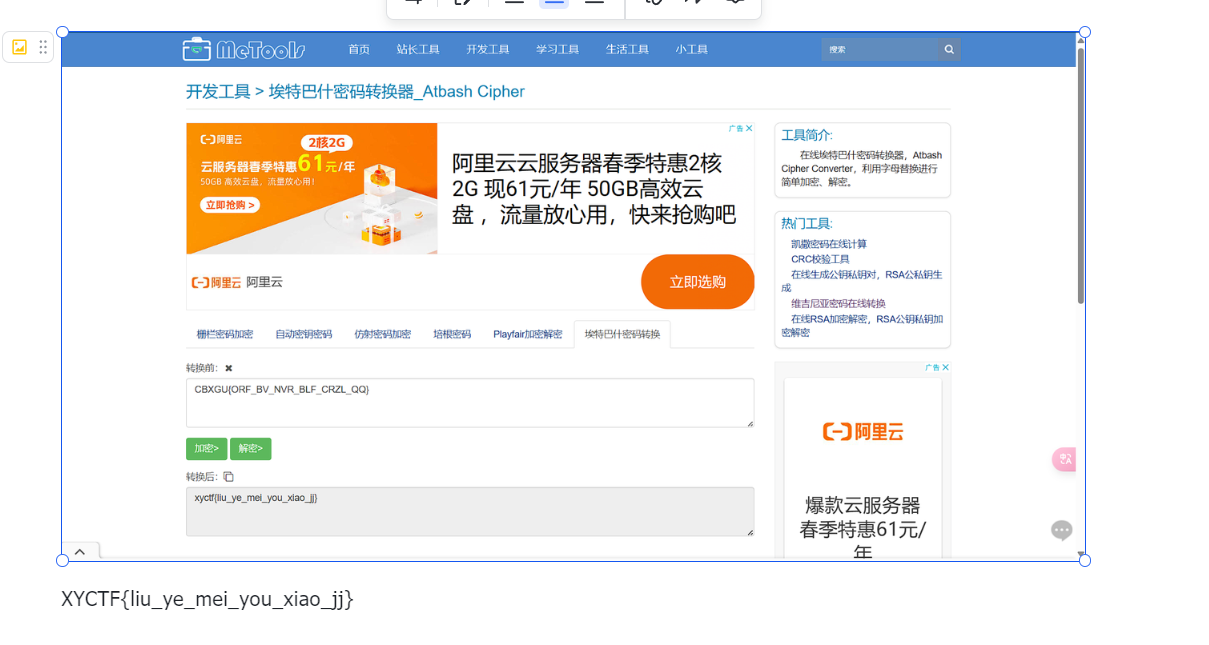Click the 转换后 output textarea
The height and width of the screenshot is (645, 1209).
tap(470, 512)
